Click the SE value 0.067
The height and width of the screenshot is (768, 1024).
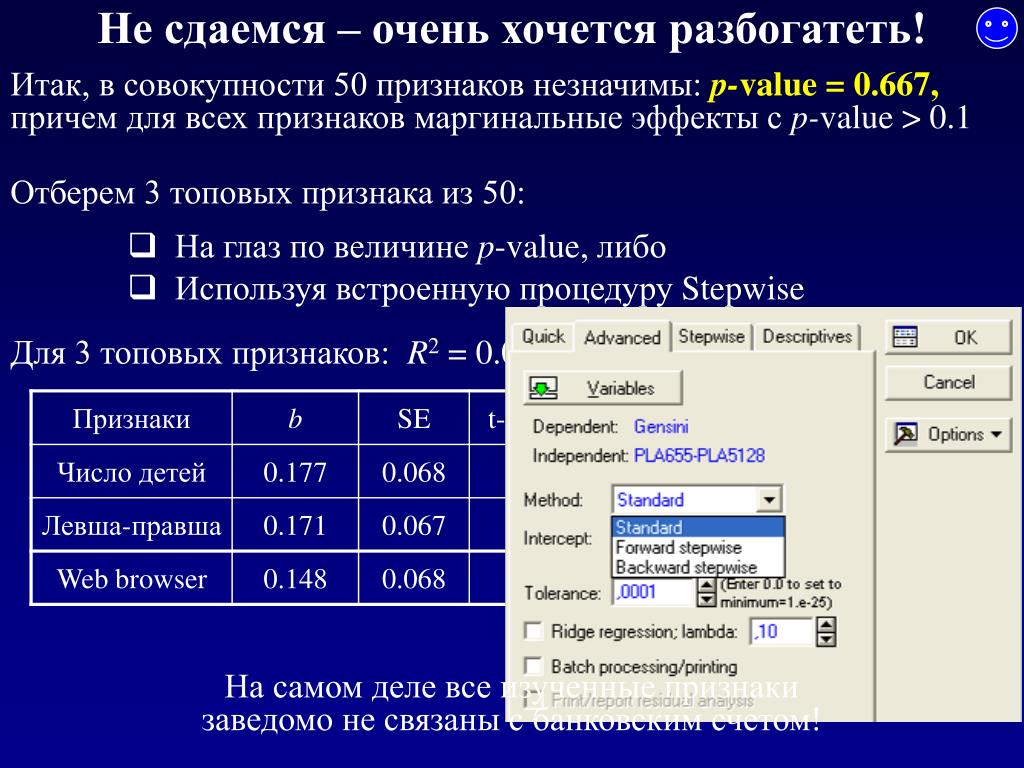413,526
